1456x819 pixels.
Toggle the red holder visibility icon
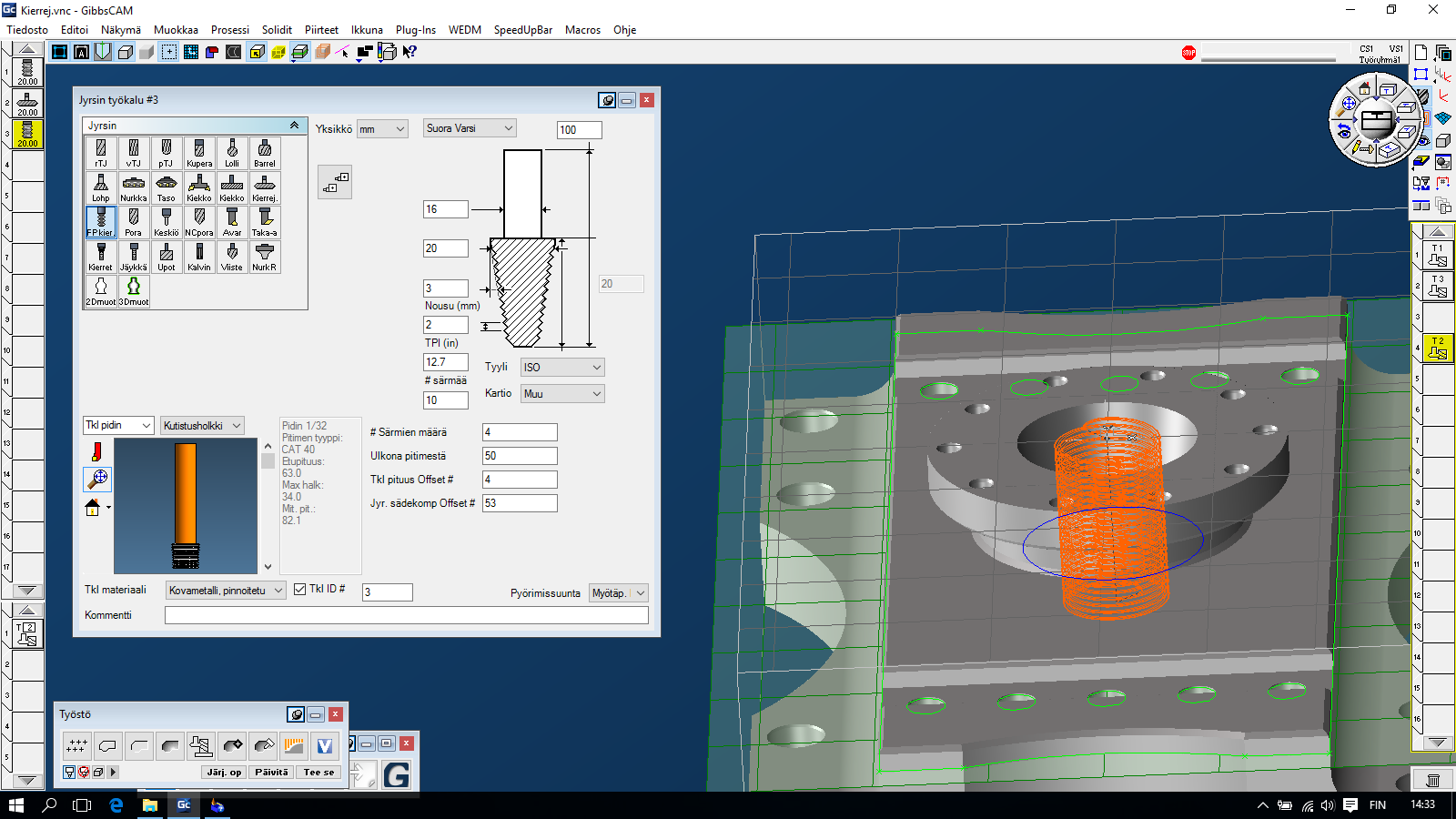96,451
